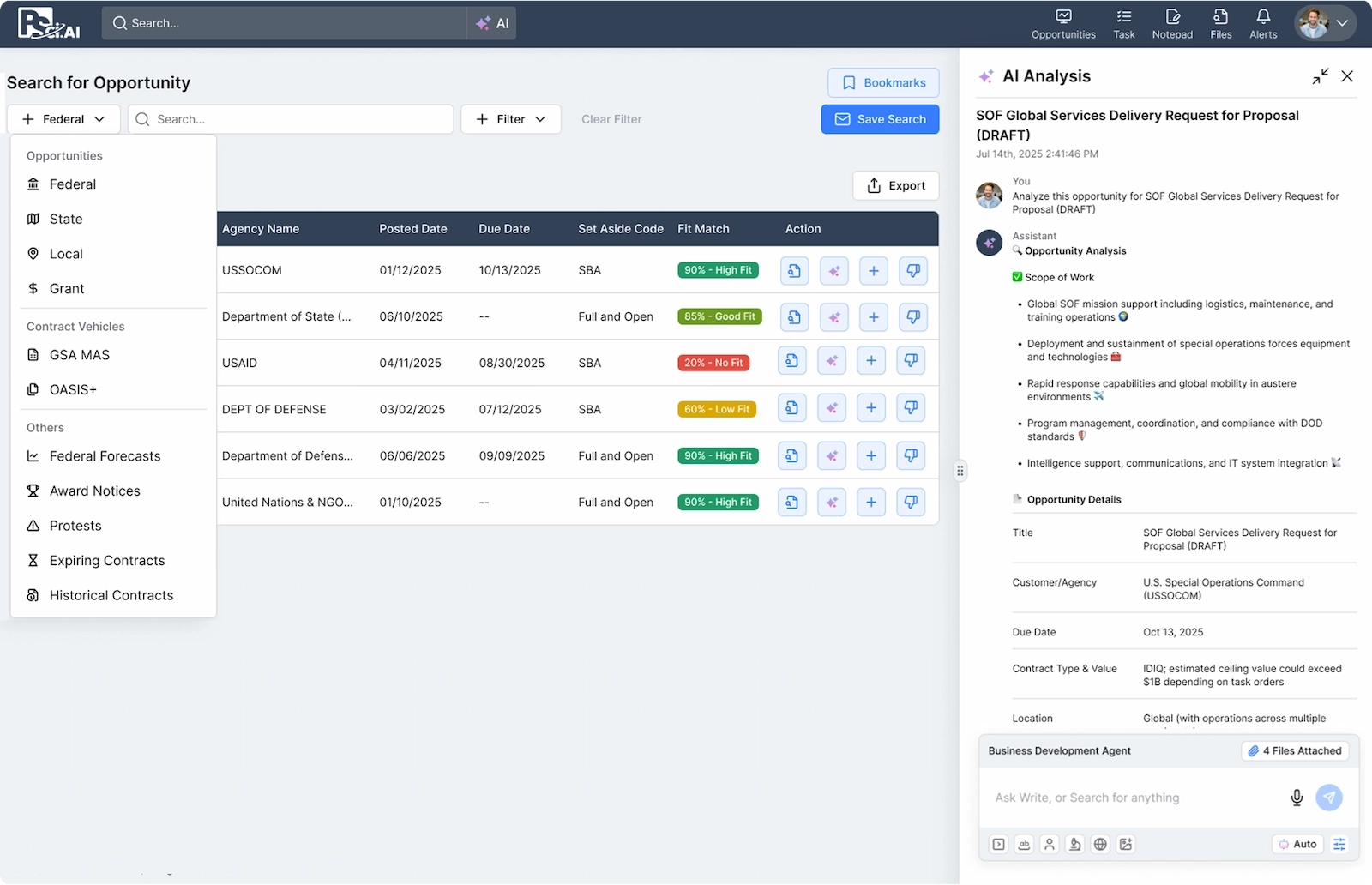
Task: Run AI analysis for Department of State row
Action: [x=834, y=317]
